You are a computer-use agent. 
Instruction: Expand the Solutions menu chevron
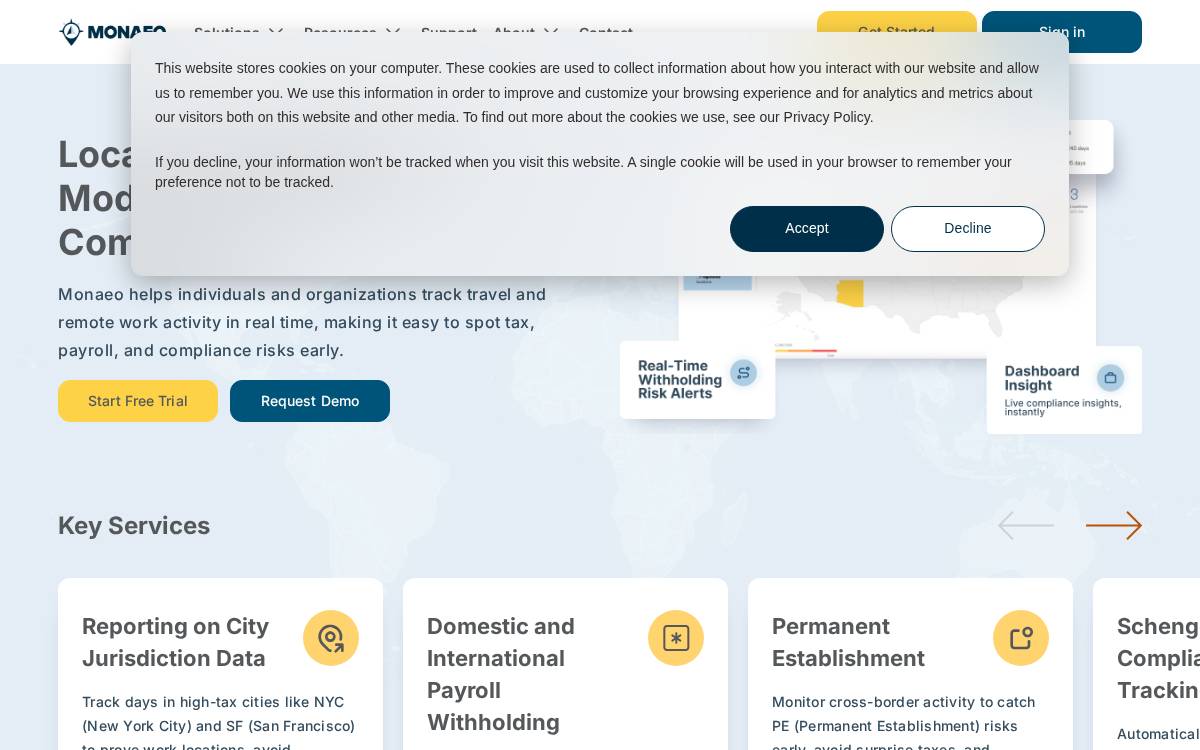pyautogui.click(x=276, y=31)
